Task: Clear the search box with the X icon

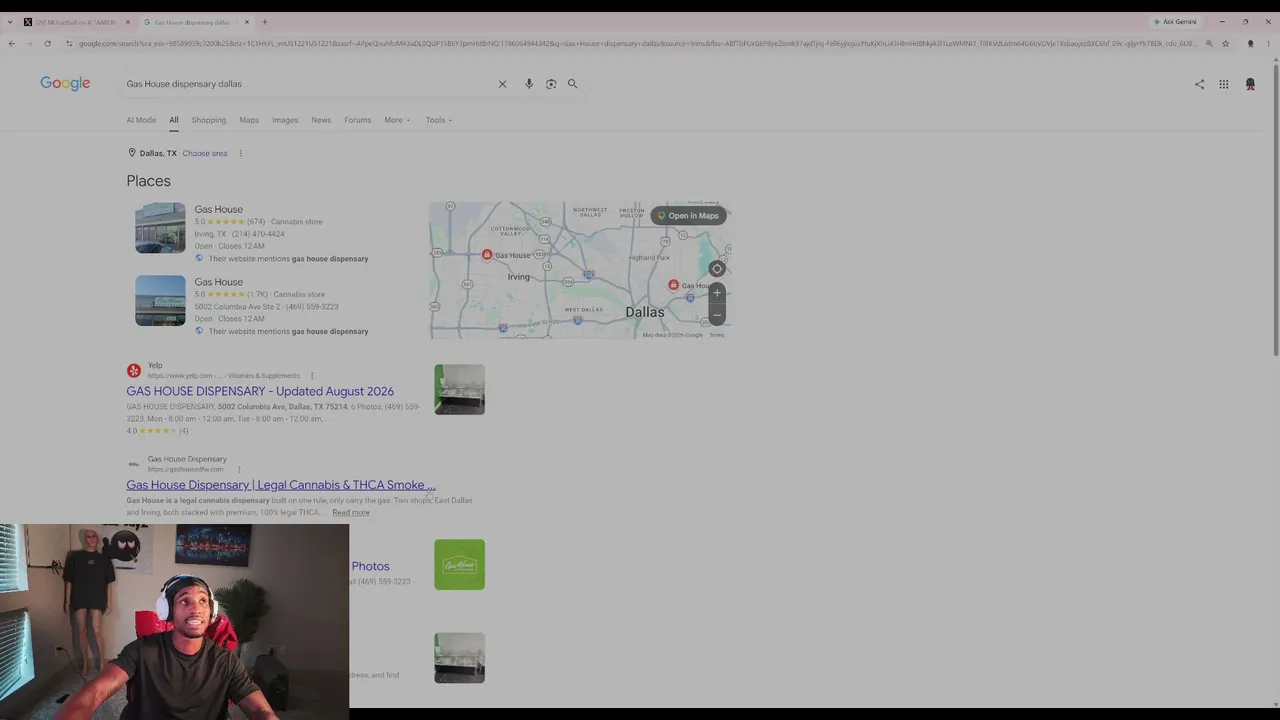Action: click(x=502, y=84)
